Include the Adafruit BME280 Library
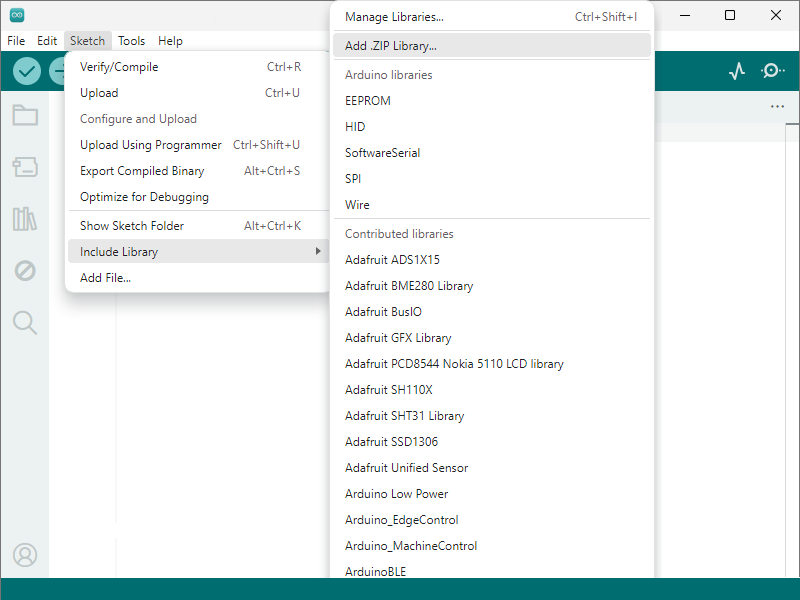 pyautogui.click(x=492, y=286)
